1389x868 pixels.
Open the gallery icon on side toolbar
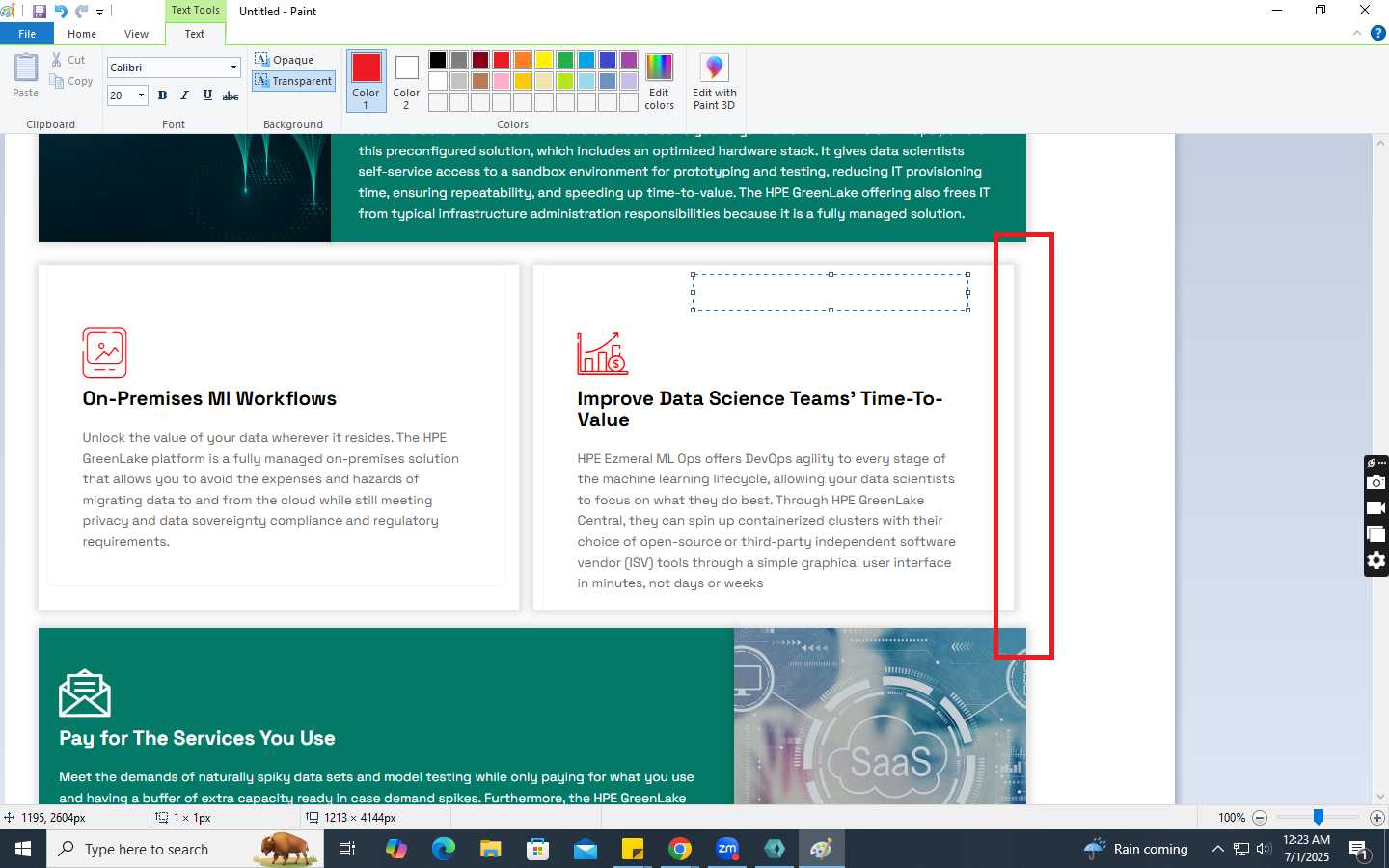click(x=1376, y=534)
